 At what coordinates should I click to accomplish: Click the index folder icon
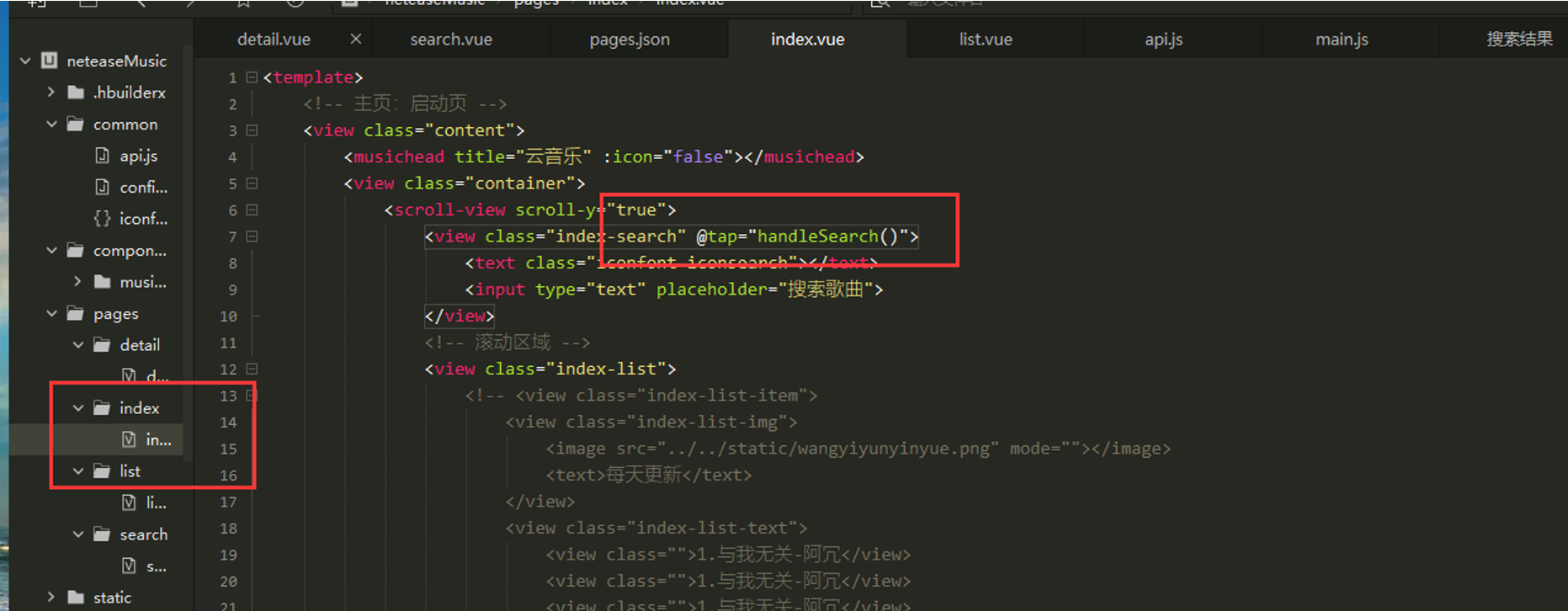tap(103, 408)
